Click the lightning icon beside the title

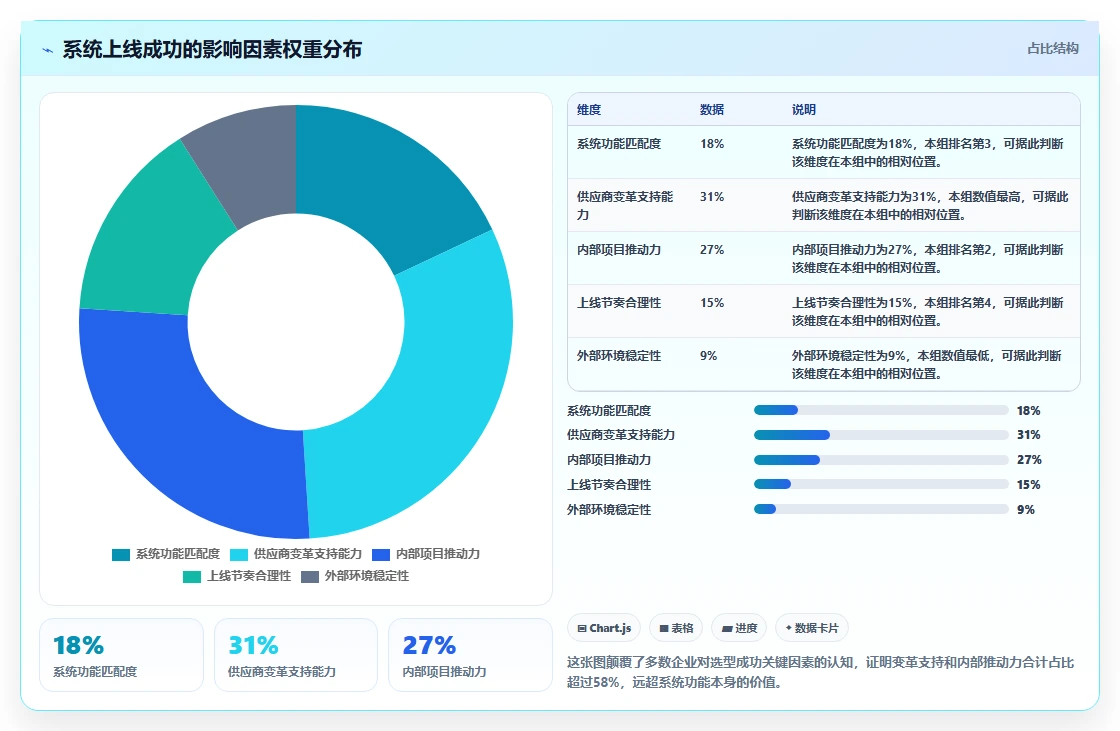(x=48, y=50)
